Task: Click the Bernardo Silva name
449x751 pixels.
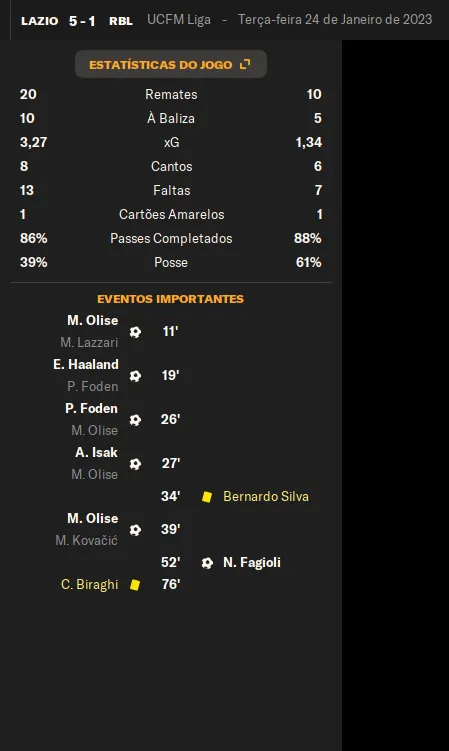Action: pyautogui.click(x=266, y=497)
